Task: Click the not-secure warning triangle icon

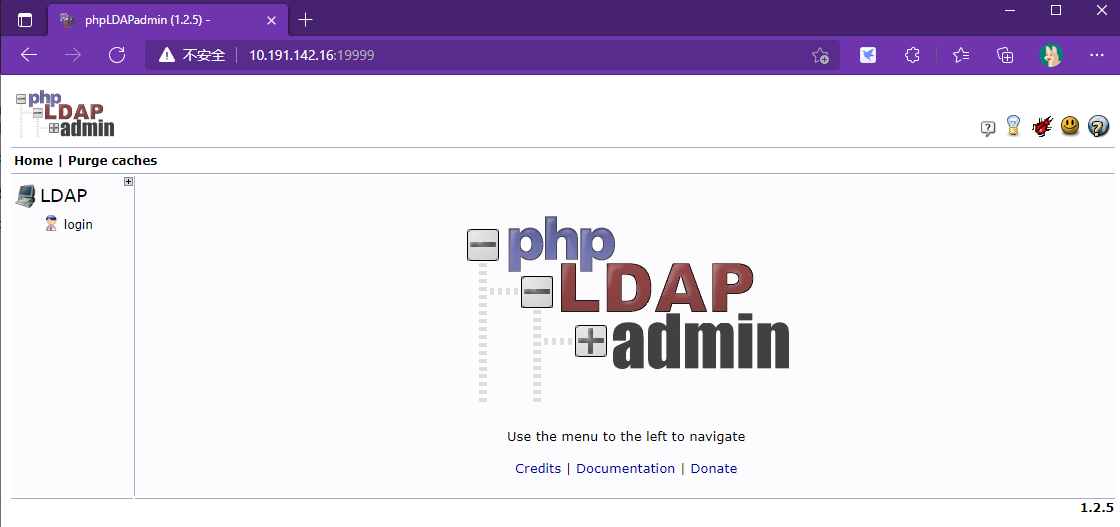Action: pos(166,55)
